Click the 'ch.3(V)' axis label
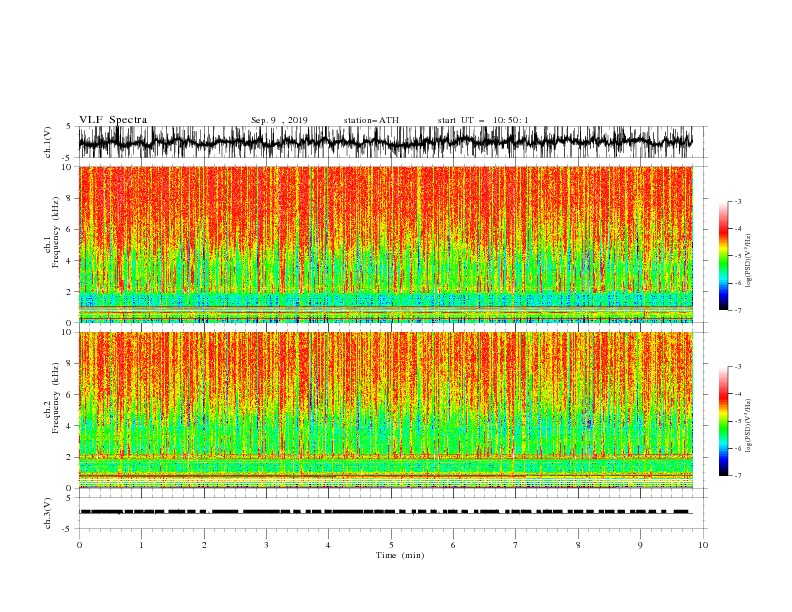The image size is (792, 612). pyautogui.click(x=48, y=513)
